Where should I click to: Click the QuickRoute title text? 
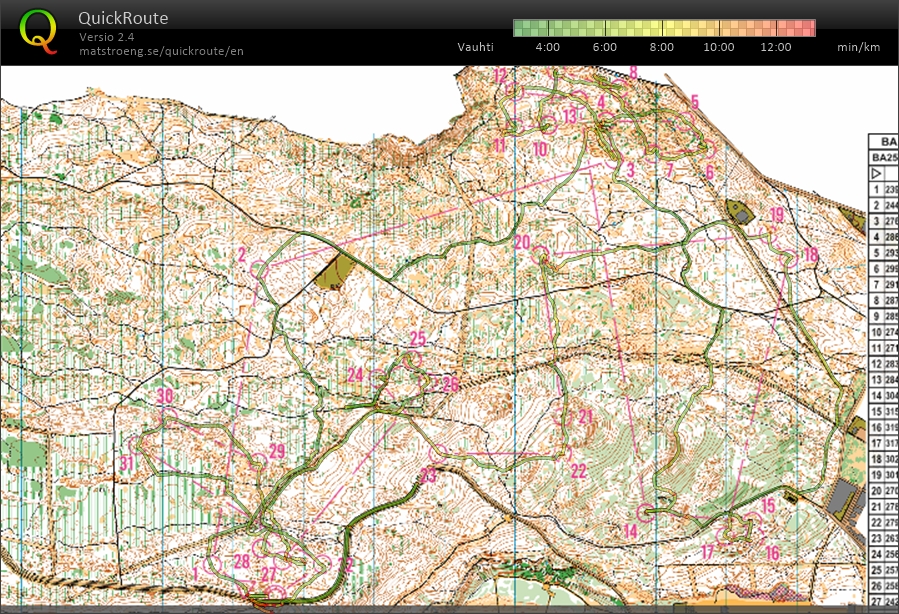(x=123, y=18)
